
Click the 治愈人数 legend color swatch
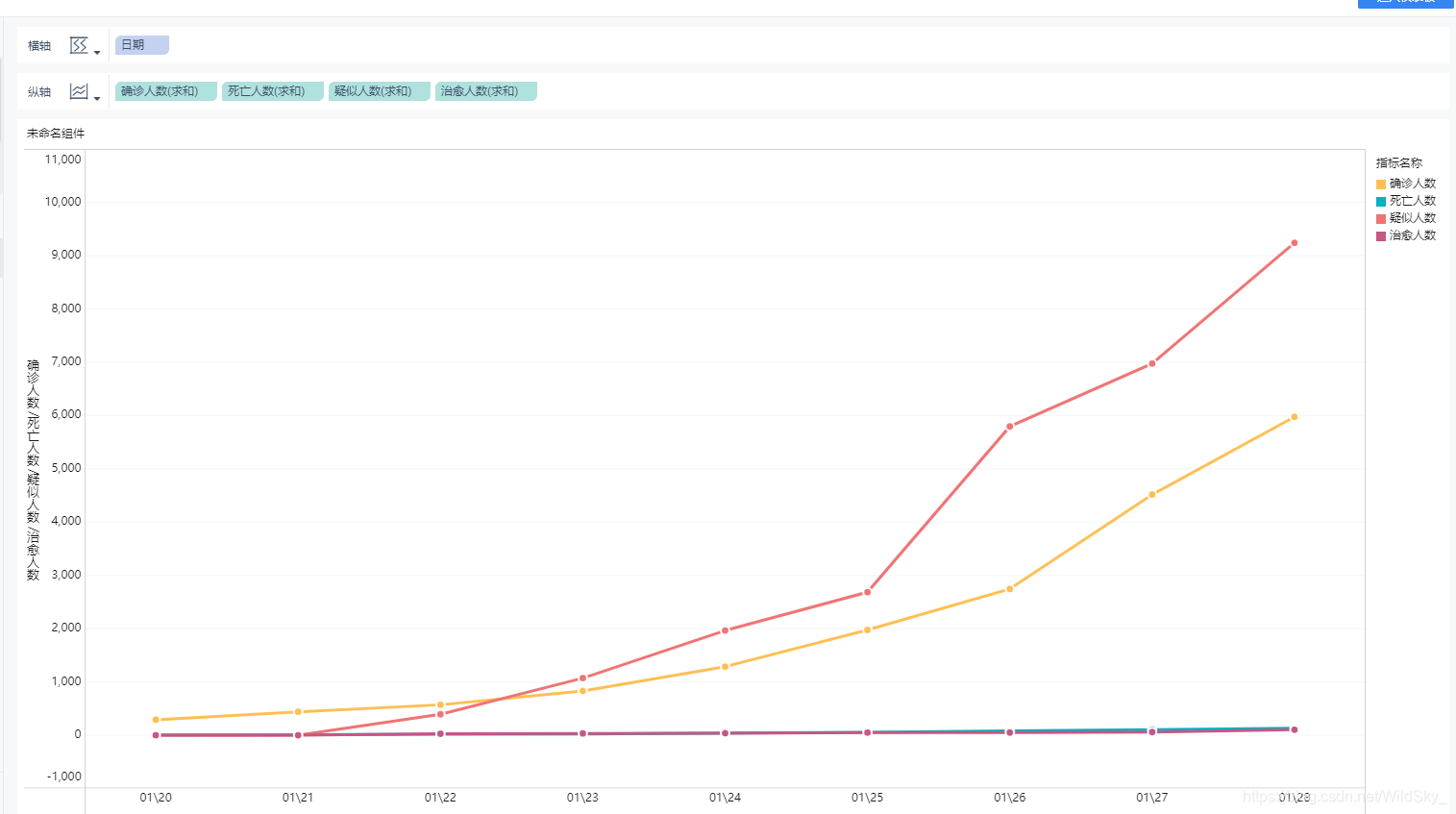pos(1381,236)
